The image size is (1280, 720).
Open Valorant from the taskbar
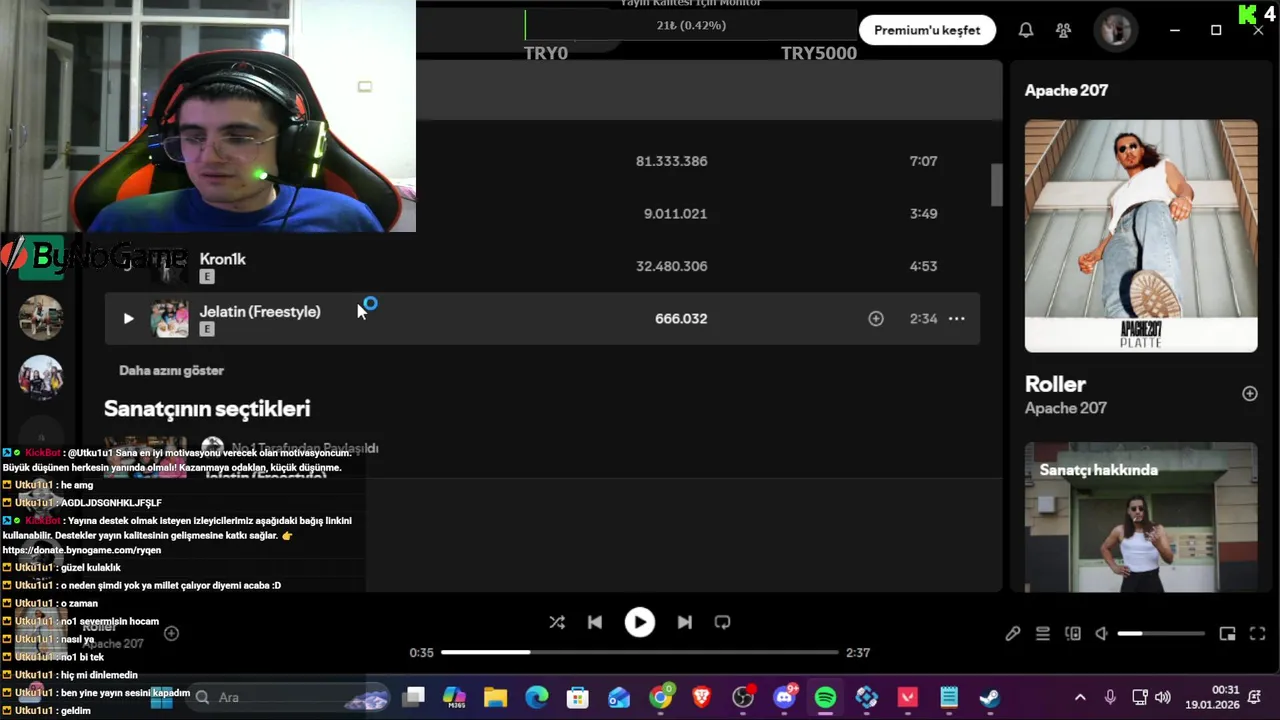tap(908, 697)
